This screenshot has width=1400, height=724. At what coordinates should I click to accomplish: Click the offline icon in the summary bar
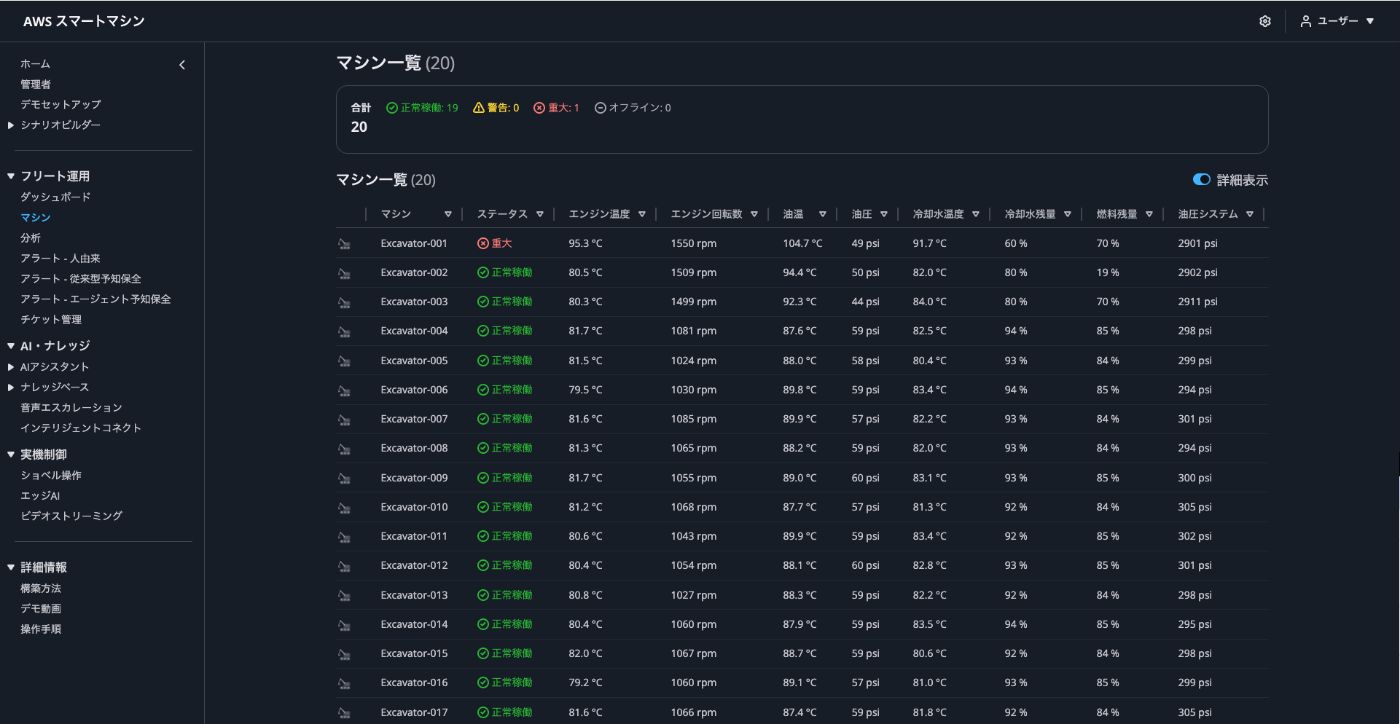coord(600,108)
